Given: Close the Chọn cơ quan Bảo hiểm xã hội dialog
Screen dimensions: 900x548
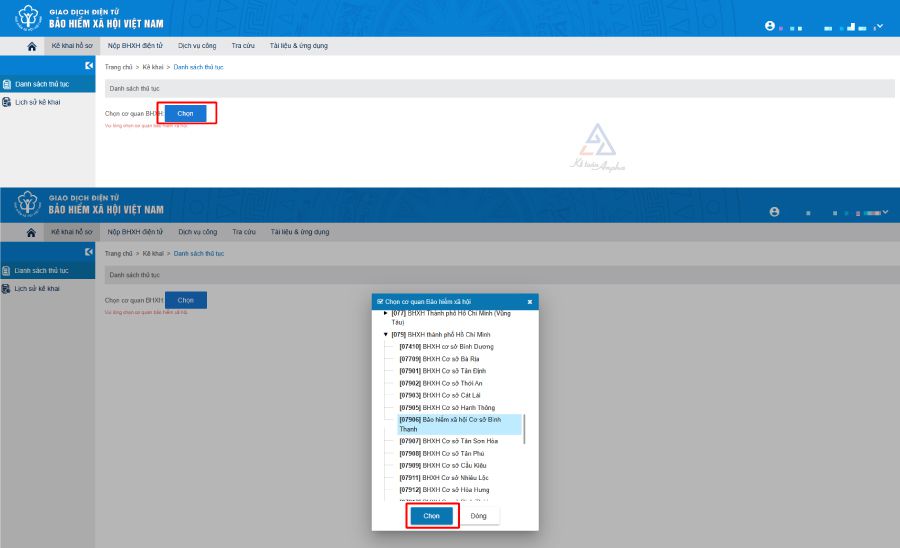Looking at the screenshot, I should click(x=530, y=301).
